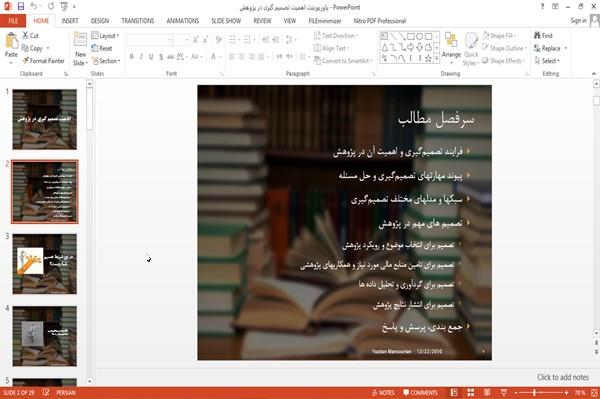This screenshot has height=399, width=600.
Task: Expand the Section dropdown
Action: pos(106,61)
